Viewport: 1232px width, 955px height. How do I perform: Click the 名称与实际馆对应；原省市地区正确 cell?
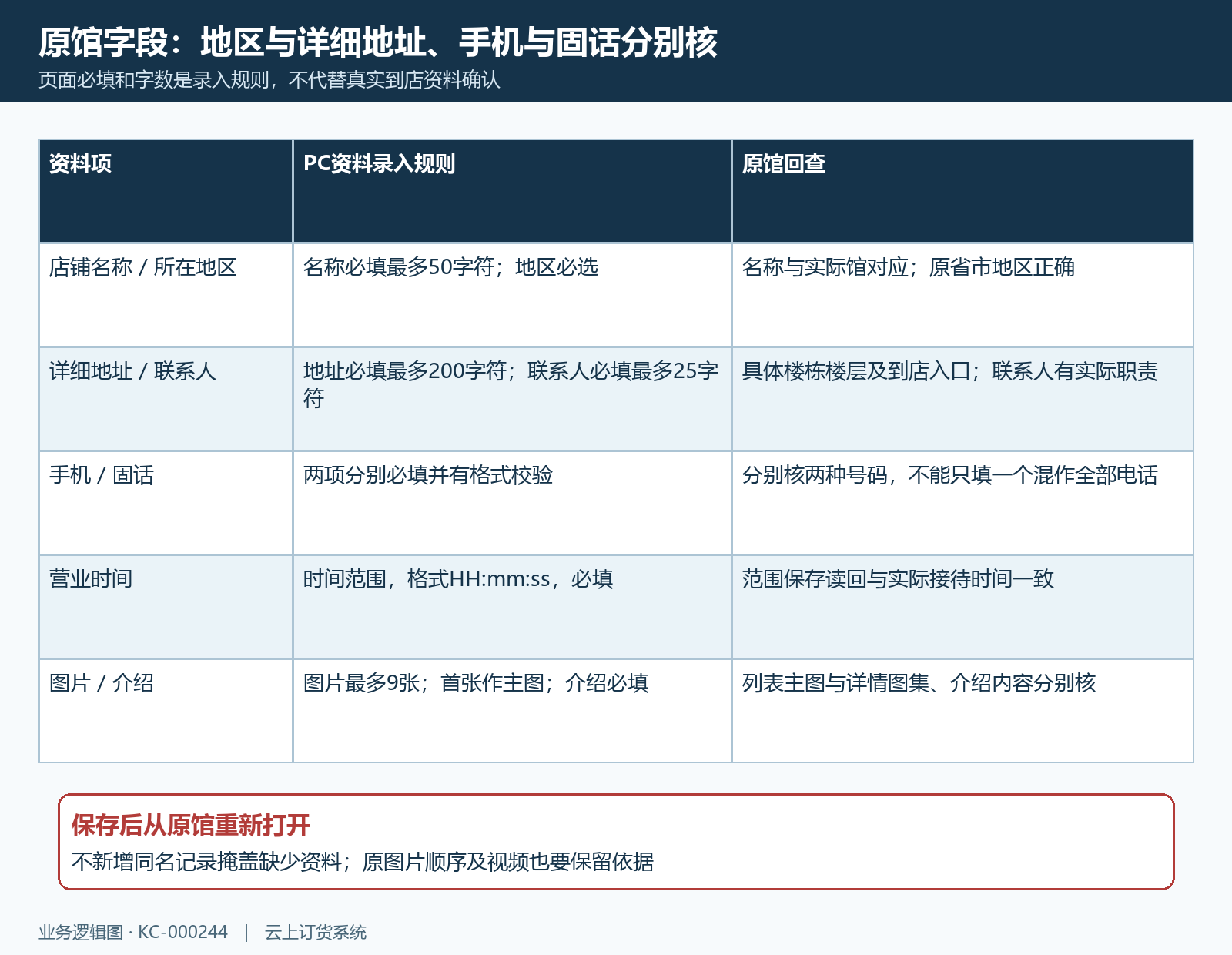tap(962, 295)
